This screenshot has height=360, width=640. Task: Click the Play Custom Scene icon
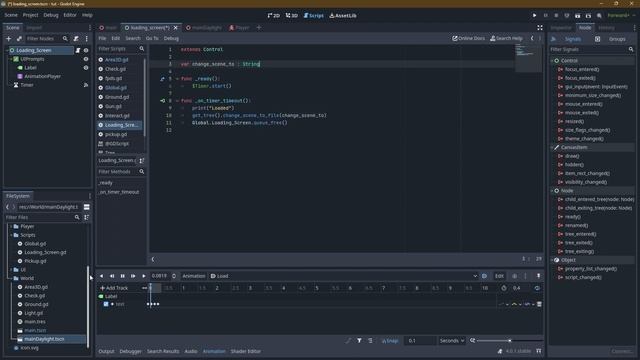[588, 16]
